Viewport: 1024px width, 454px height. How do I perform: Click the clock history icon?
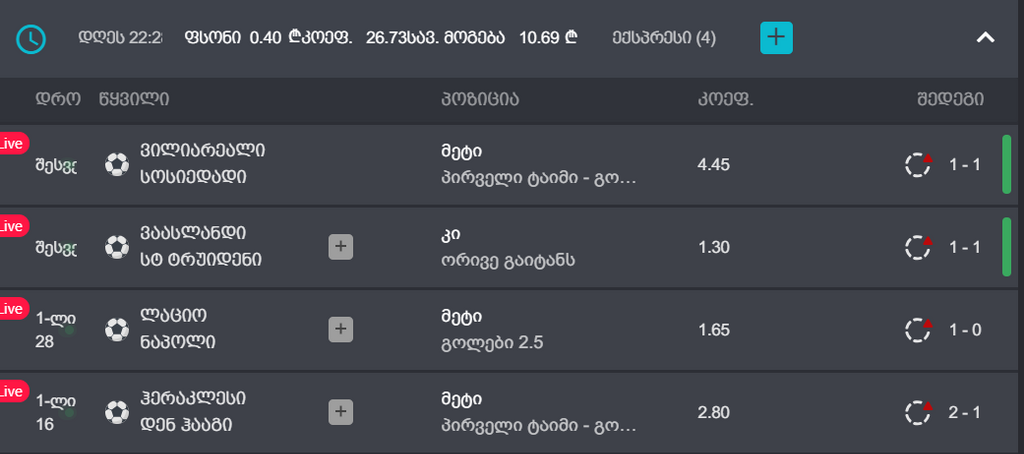31,39
